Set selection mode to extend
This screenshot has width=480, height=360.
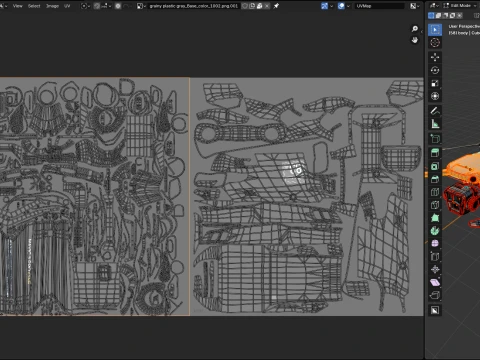[x=438, y=15]
